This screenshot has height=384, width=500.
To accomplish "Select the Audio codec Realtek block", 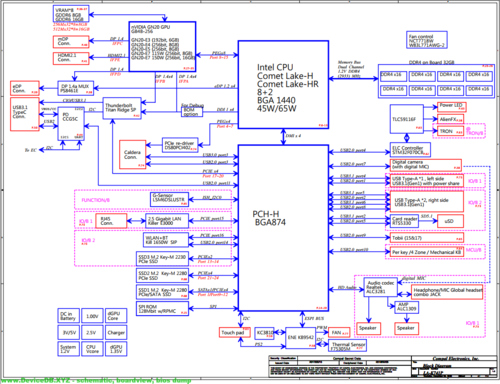I will (x=380, y=287).
